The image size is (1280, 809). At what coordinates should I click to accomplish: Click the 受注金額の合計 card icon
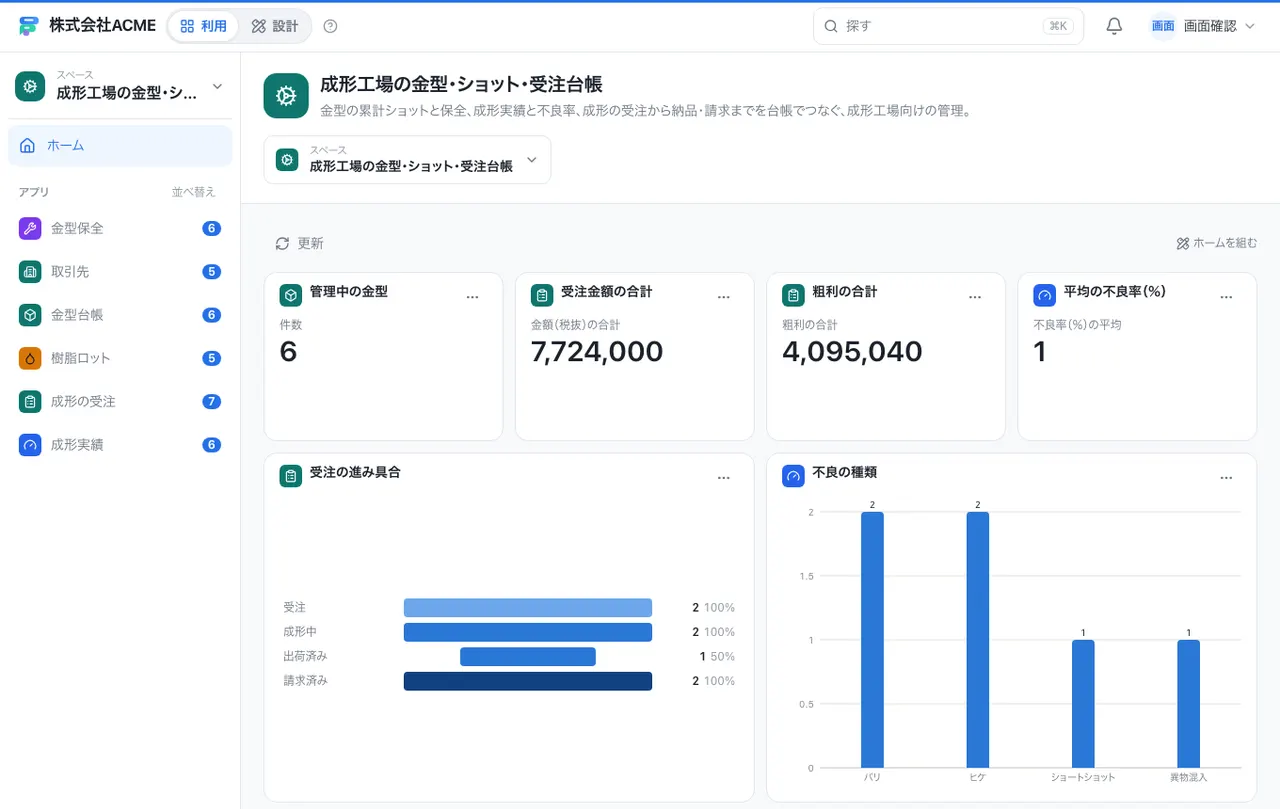(542, 296)
